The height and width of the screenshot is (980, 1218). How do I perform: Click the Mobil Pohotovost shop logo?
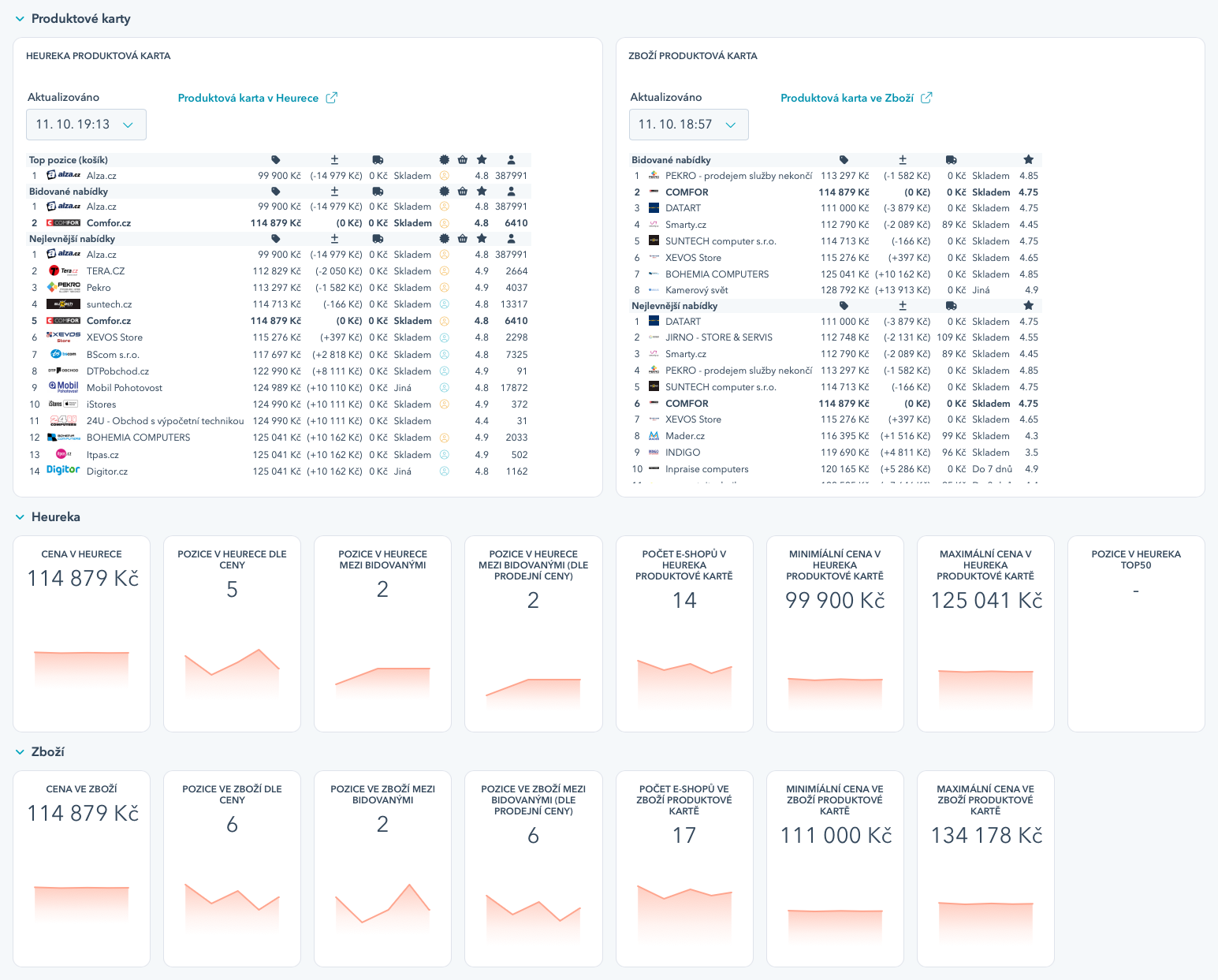[63, 387]
